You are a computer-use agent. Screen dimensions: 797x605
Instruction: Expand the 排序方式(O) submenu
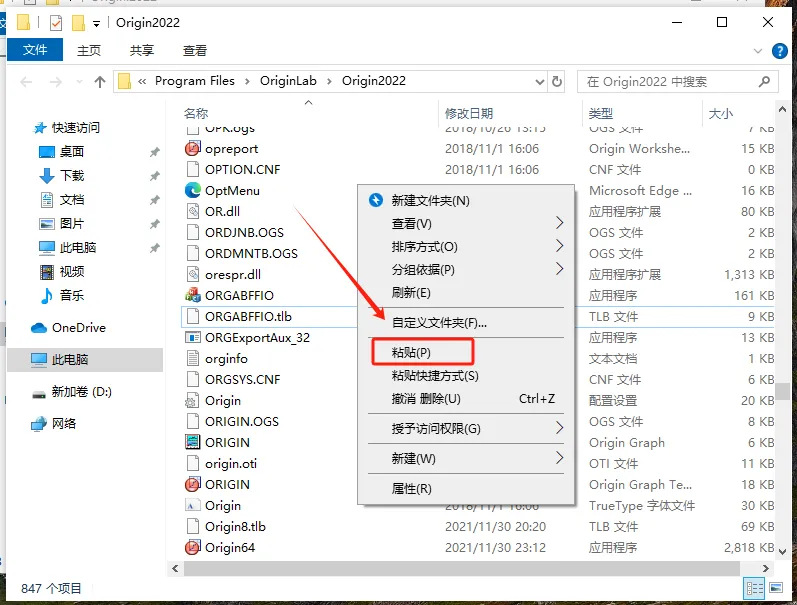559,246
